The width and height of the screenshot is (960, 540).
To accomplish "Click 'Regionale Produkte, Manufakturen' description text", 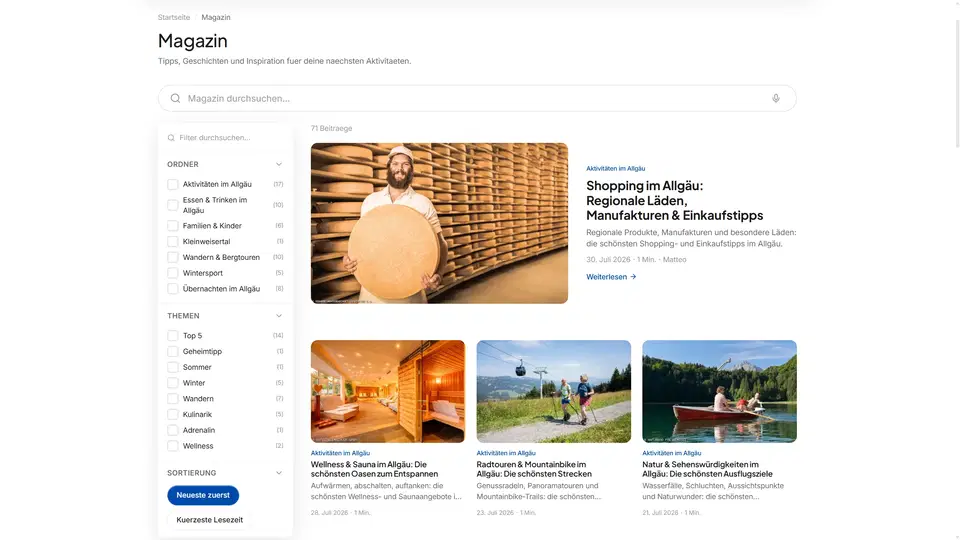I will (x=691, y=238).
